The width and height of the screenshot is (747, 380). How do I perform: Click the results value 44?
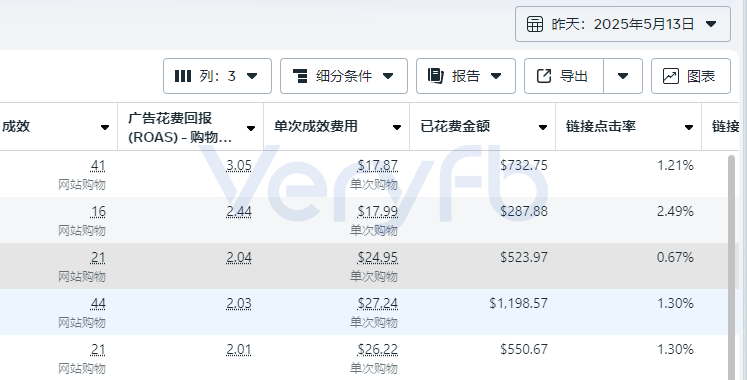pyautogui.click(x=98, y=303)
